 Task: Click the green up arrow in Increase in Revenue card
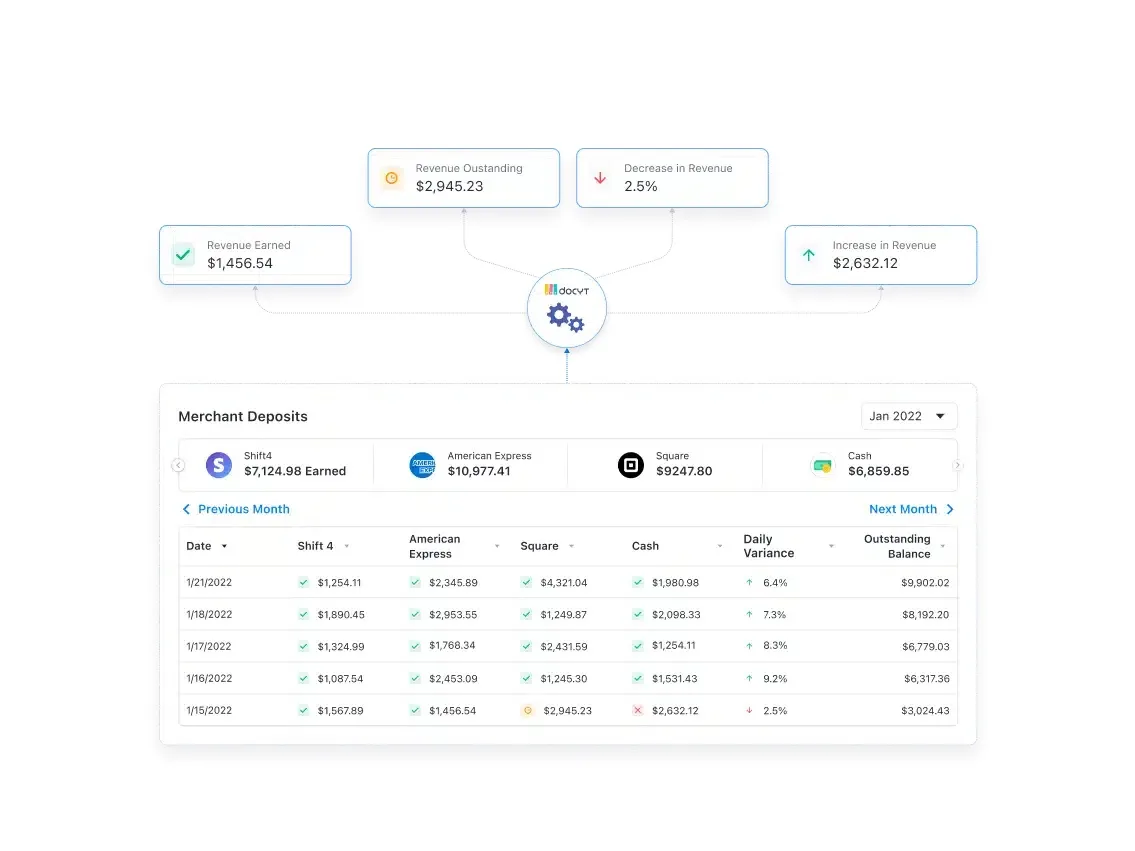[x=809, y=255]
